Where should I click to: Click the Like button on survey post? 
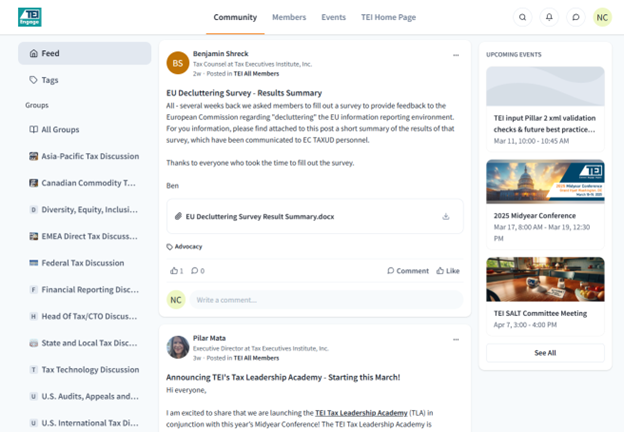[448, 270]
